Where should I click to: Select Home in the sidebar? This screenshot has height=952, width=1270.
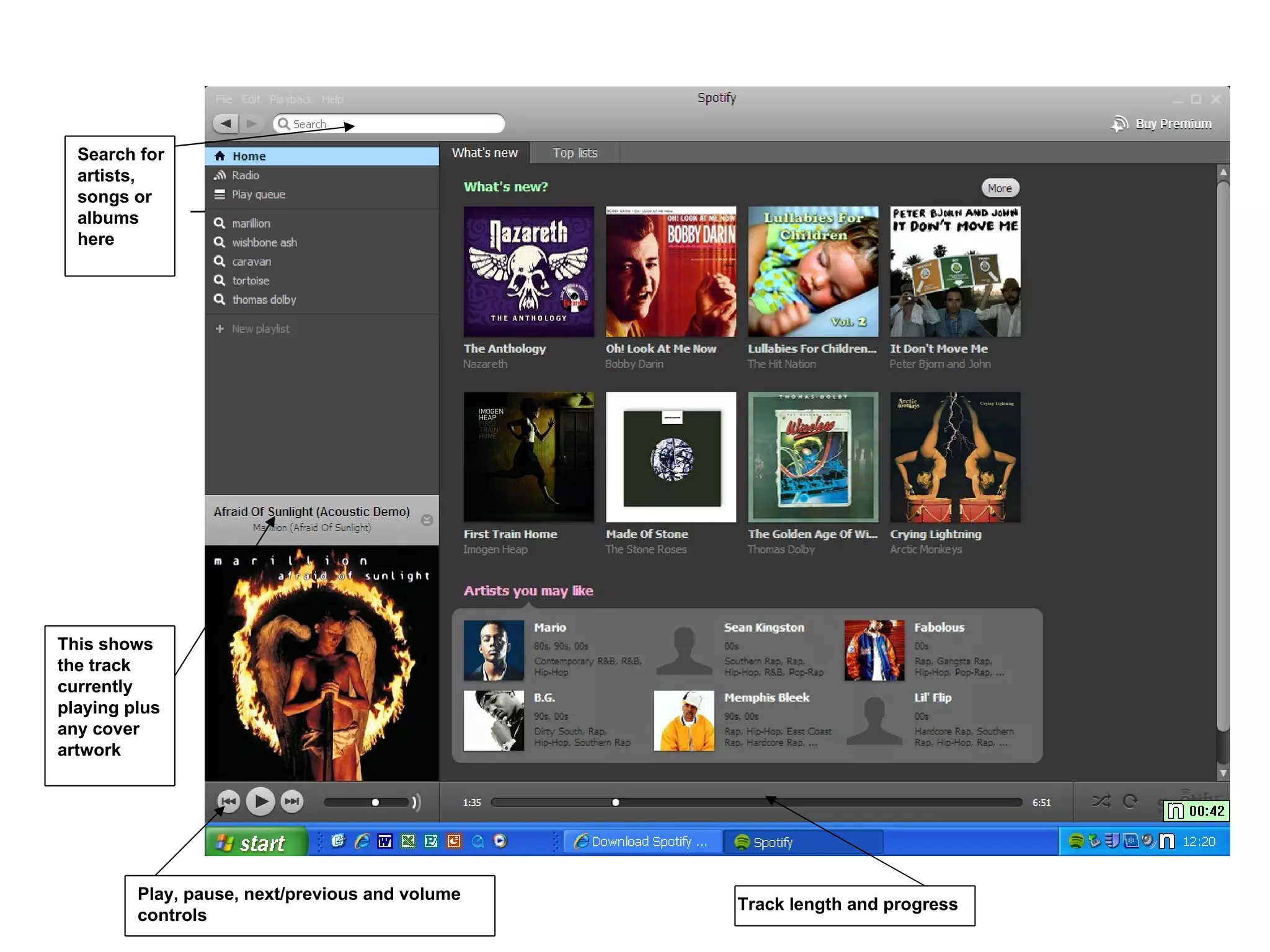point(321,156)
